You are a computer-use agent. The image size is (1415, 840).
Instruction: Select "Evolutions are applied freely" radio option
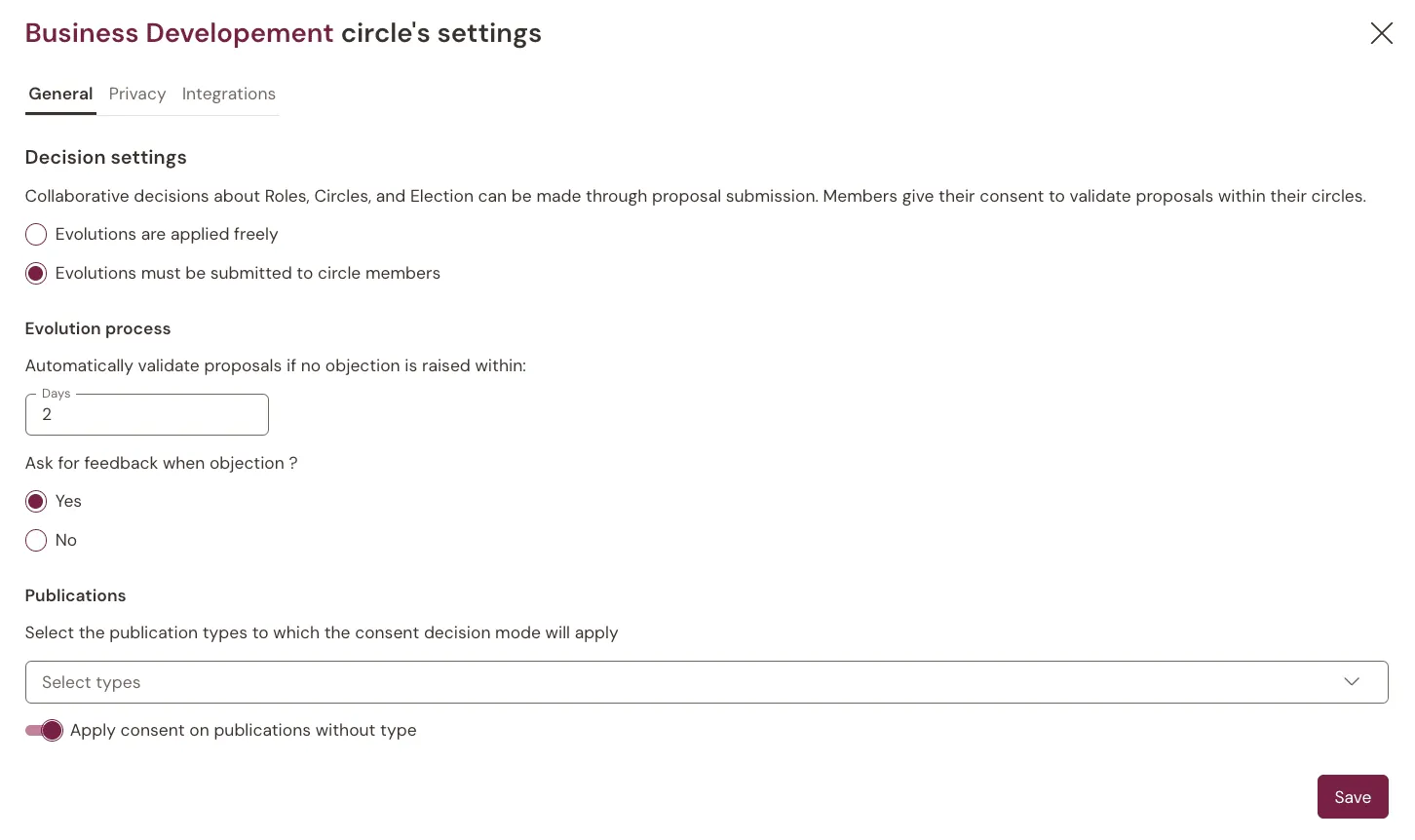pos(36,235)
